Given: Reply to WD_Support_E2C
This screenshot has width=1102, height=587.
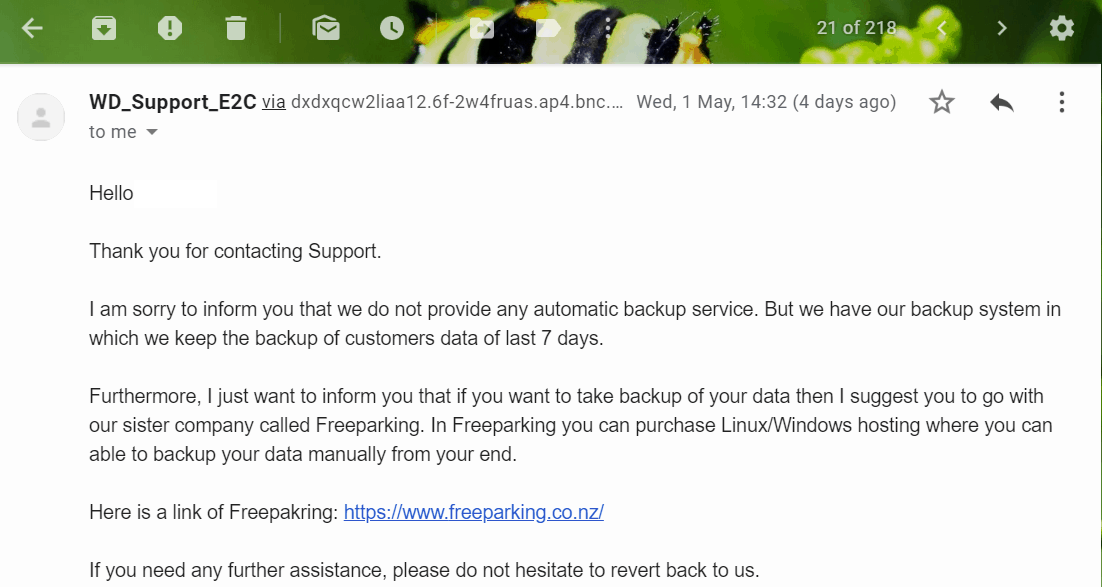Looking at the screenshot, I should (1002, 103).
